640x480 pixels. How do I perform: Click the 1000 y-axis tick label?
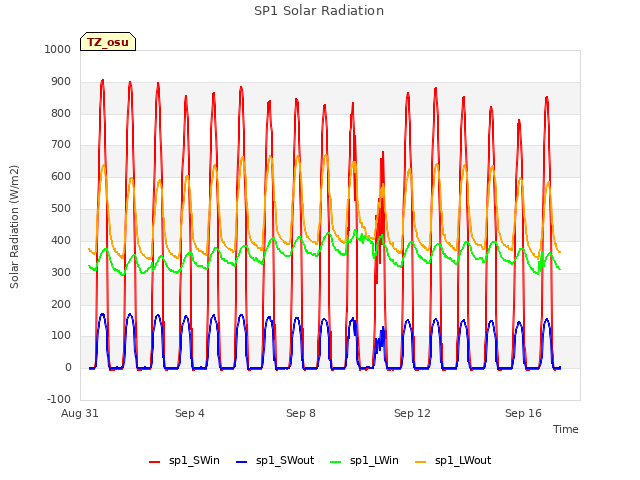point(58,49)
